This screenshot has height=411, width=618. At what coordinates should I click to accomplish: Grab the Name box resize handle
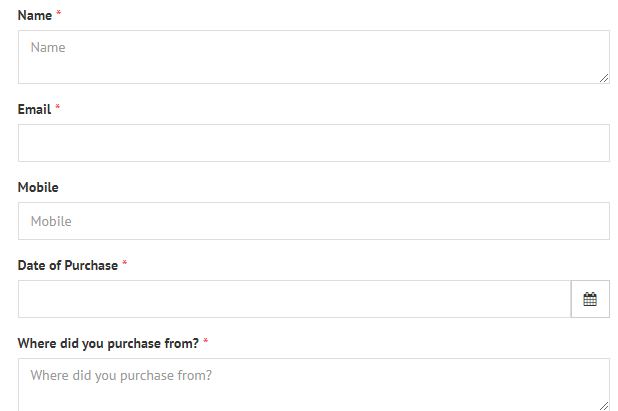coord(604,78)
